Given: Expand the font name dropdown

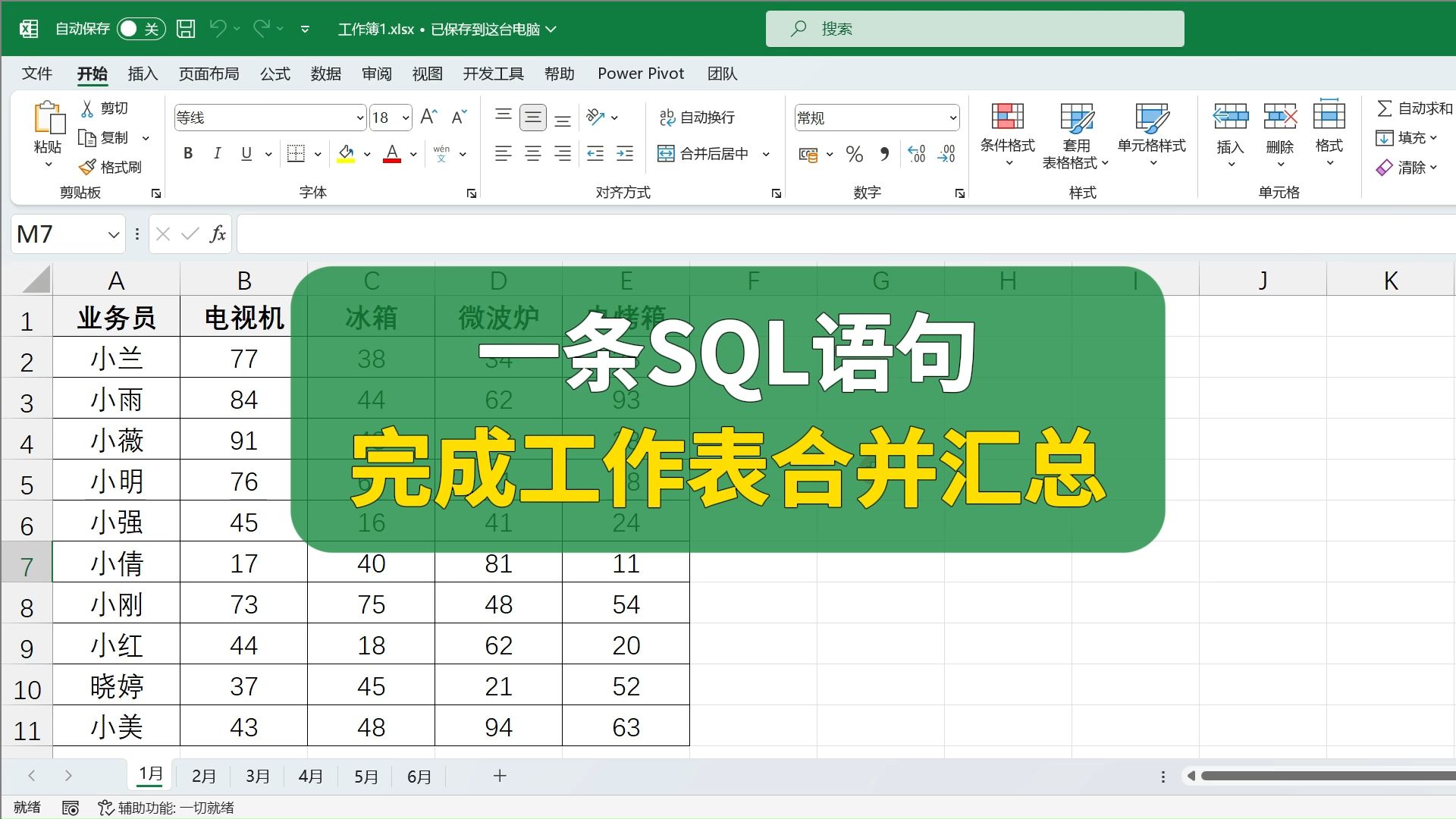Looking at the screenshot, I should (x=360, y=118).
